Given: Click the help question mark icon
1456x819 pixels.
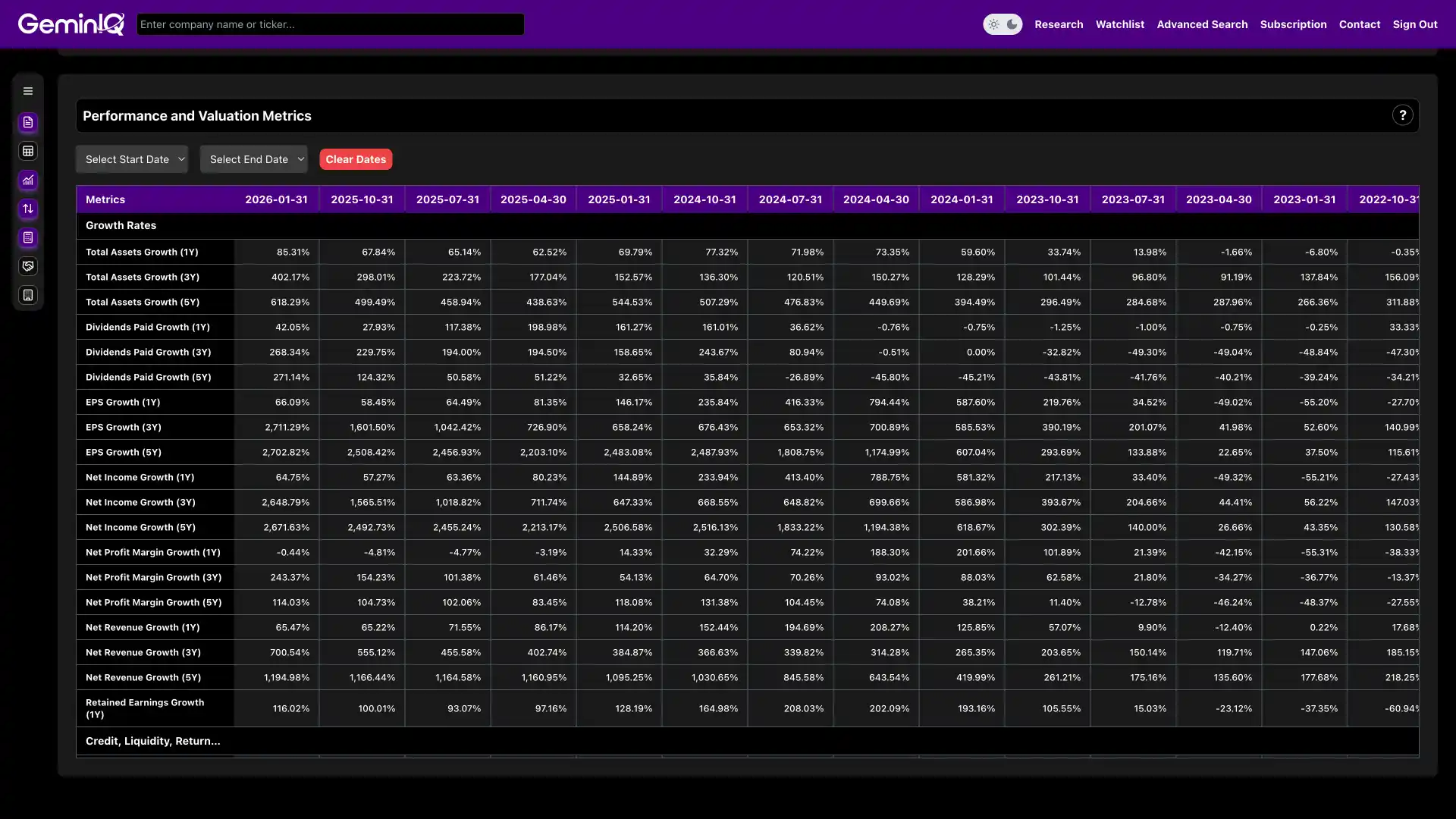Looking at the screenshot, I should 1403,115.
